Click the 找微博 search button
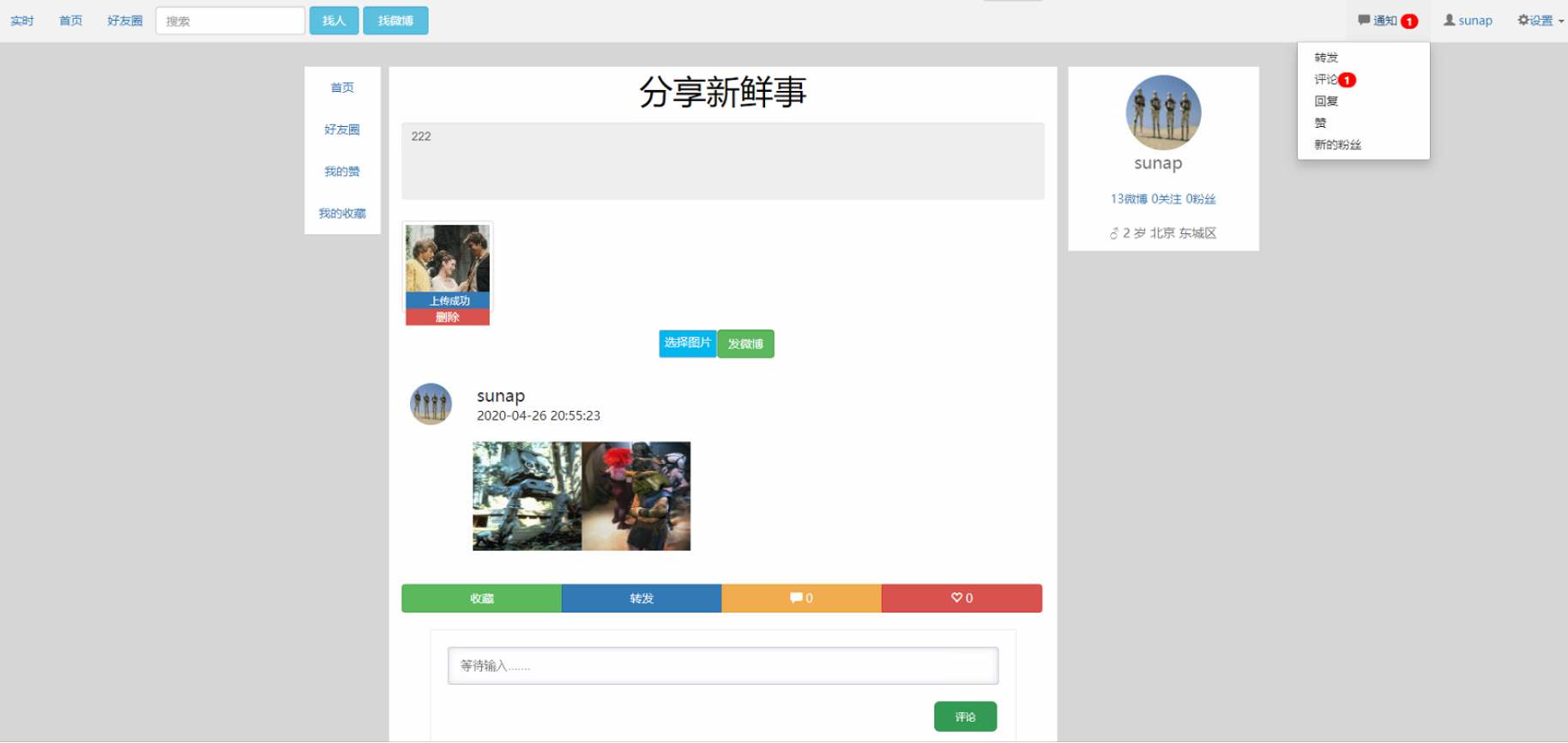The image size is (1568, 743). (x=395, y=21)
